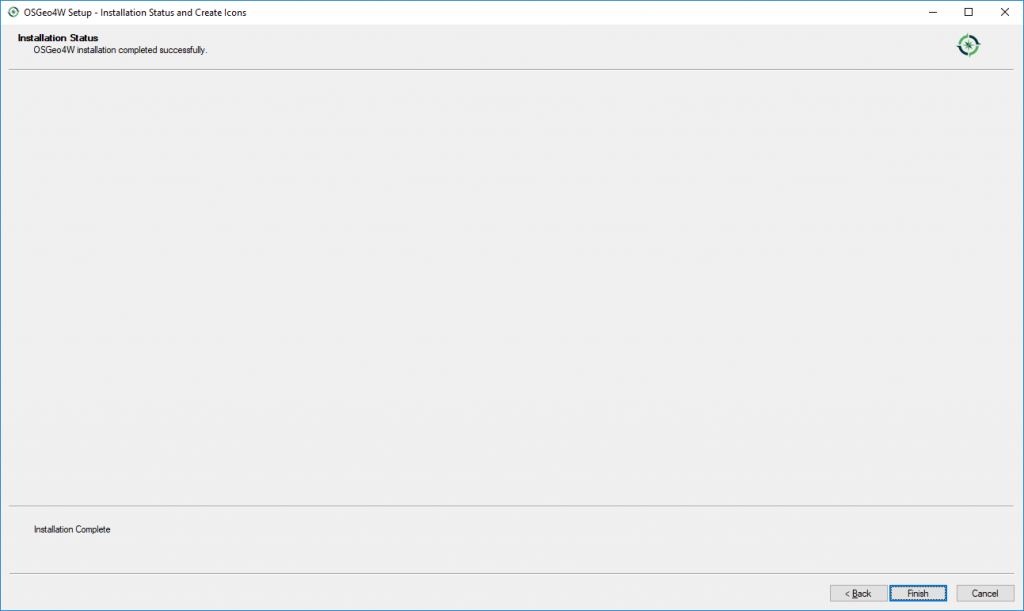Click the word OSGeo4W in status message
Image resolution: width=1024 pixels, height=611 pixels.
pos(54,50)
